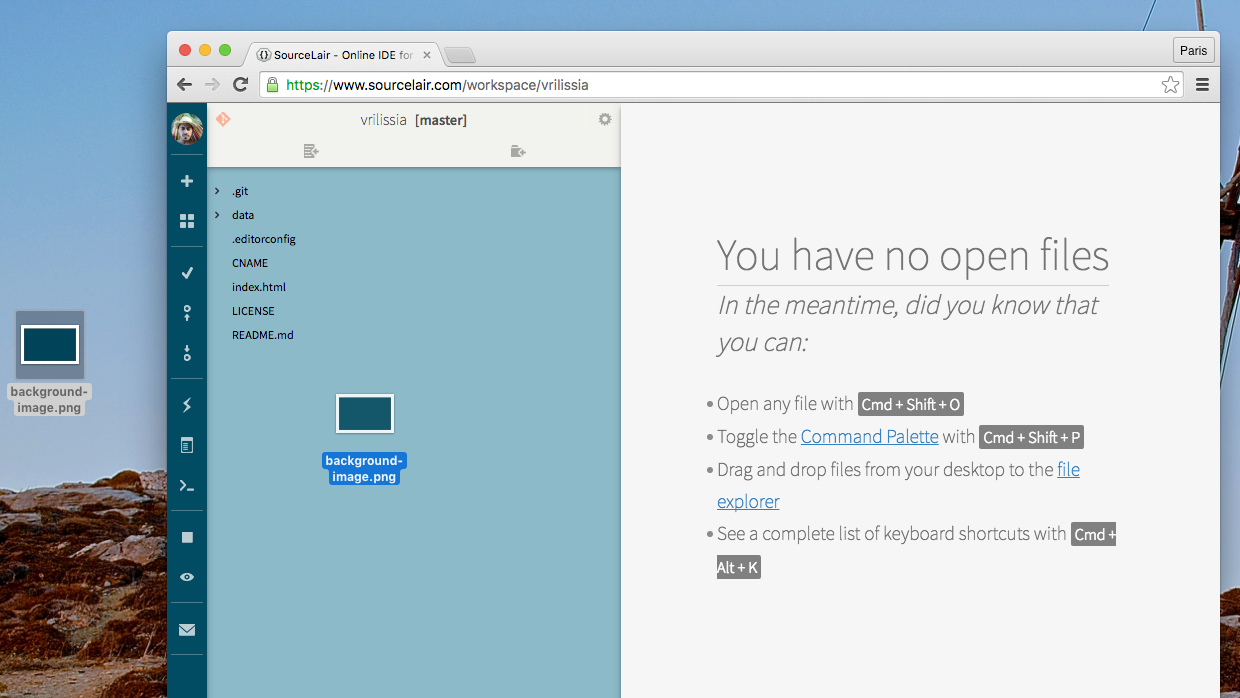
Task: Click the stop square icon
Action: [186, 537]
